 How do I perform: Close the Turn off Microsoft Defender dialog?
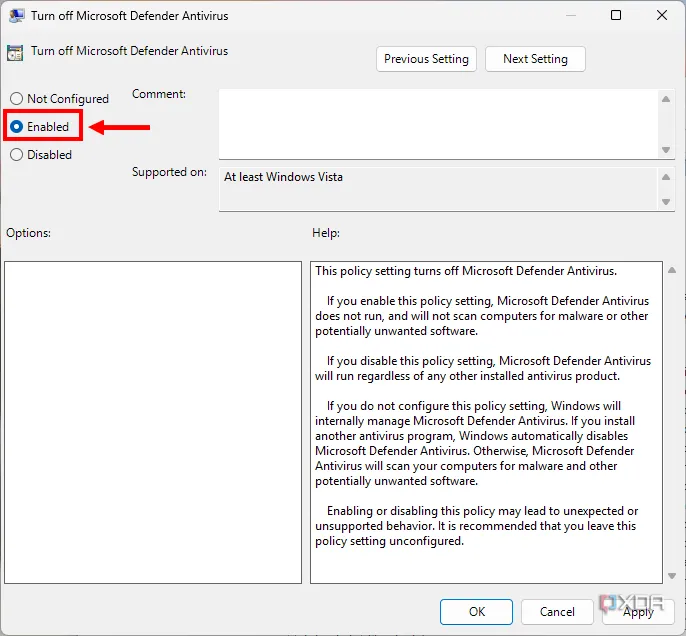click(662, 15)
